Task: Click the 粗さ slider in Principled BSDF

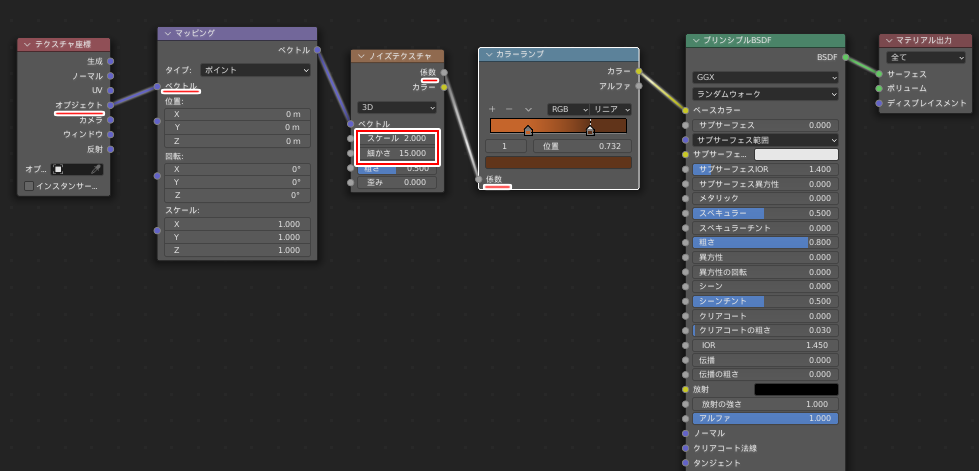Action: coord(765,242)
